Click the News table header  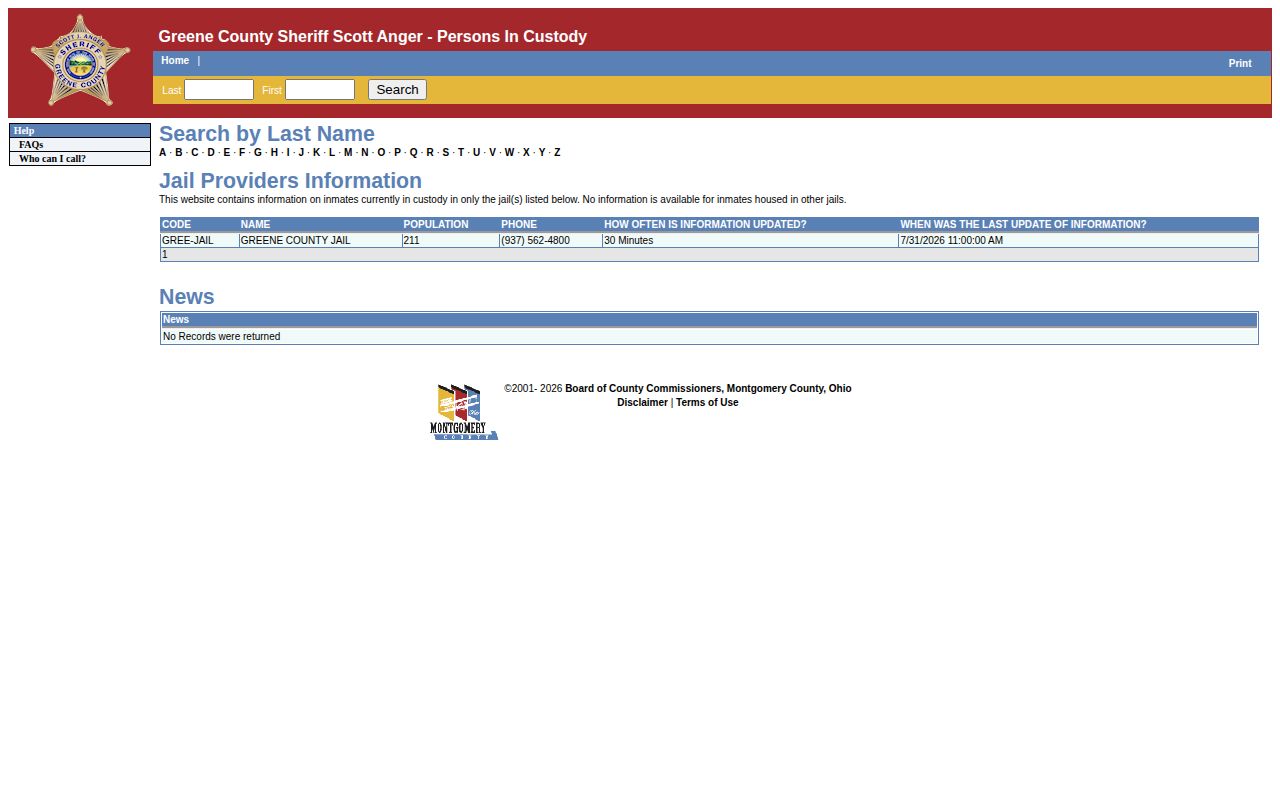click(709, 320)
